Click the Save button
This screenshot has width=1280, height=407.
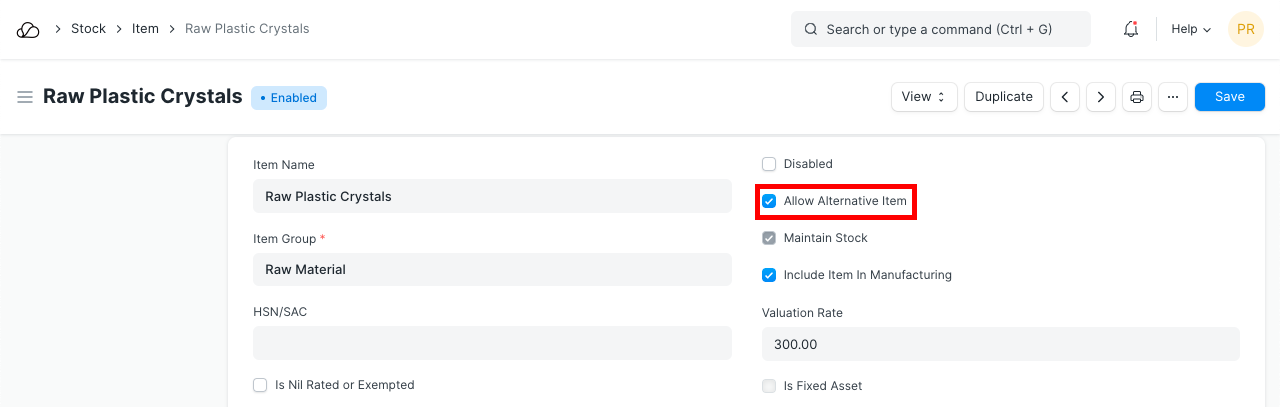1229,97
